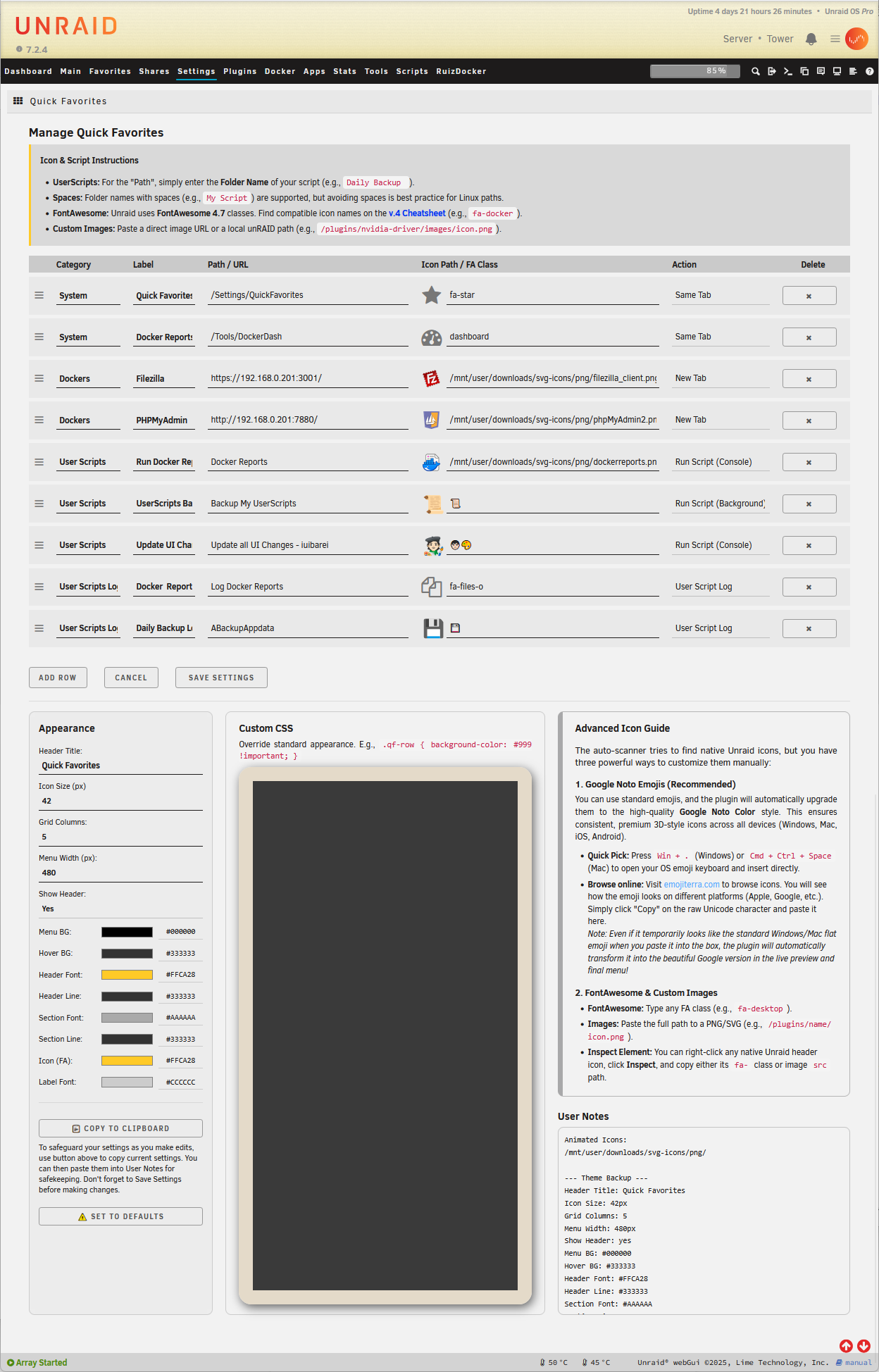Grab the drag handle of the Filezilla row

(39, 378)
